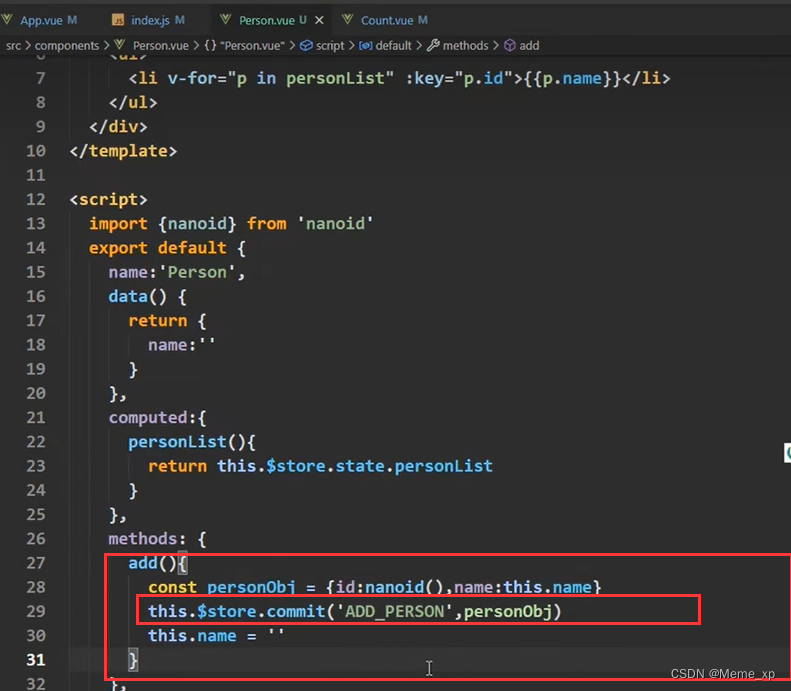
Task: Click the curly braces icon in breadcrumb
Action: [210, 46]
